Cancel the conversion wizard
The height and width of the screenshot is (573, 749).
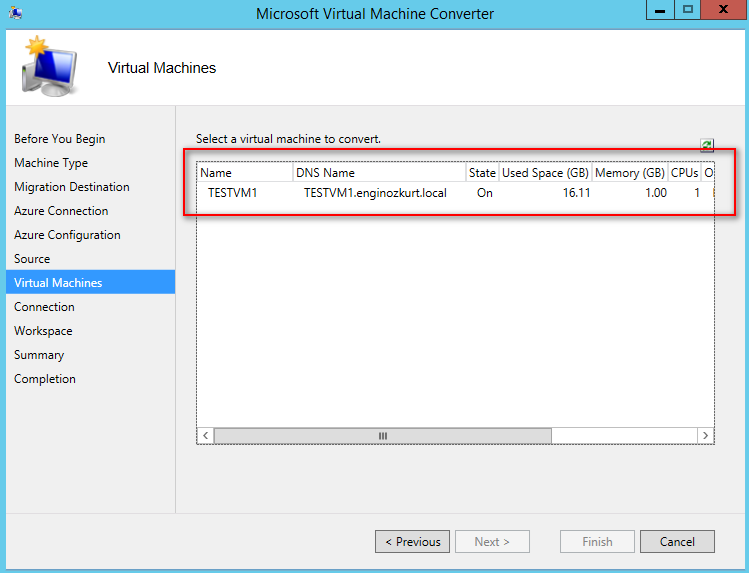point(677,541)
